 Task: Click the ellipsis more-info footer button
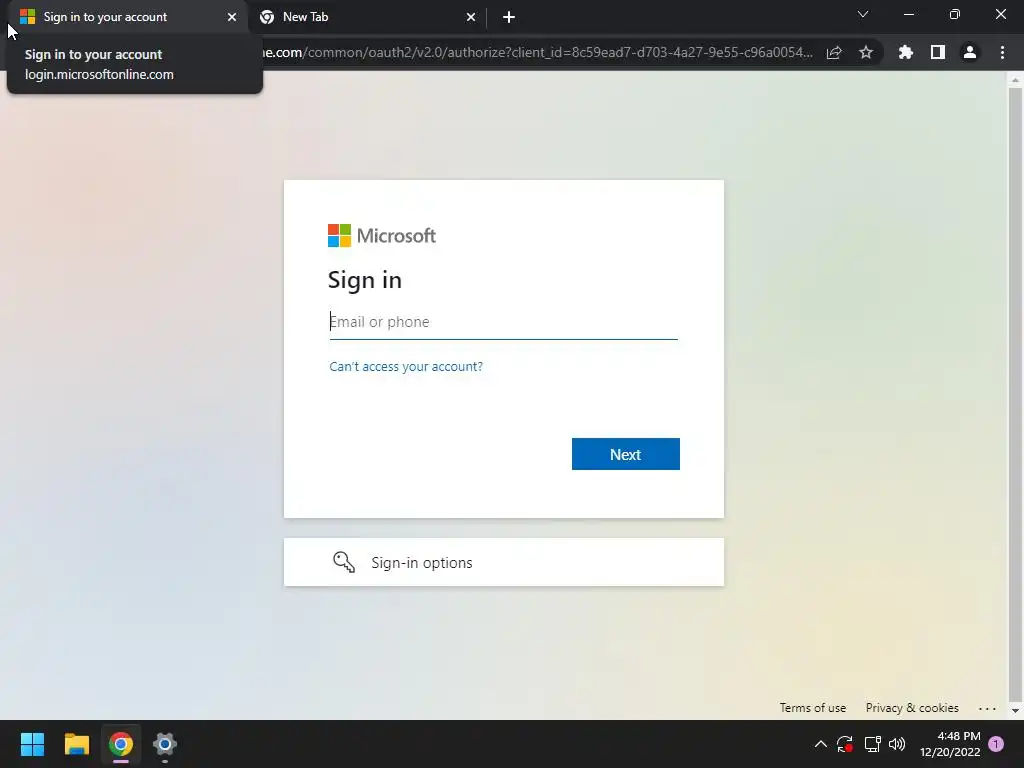click(x=987, y=708)
